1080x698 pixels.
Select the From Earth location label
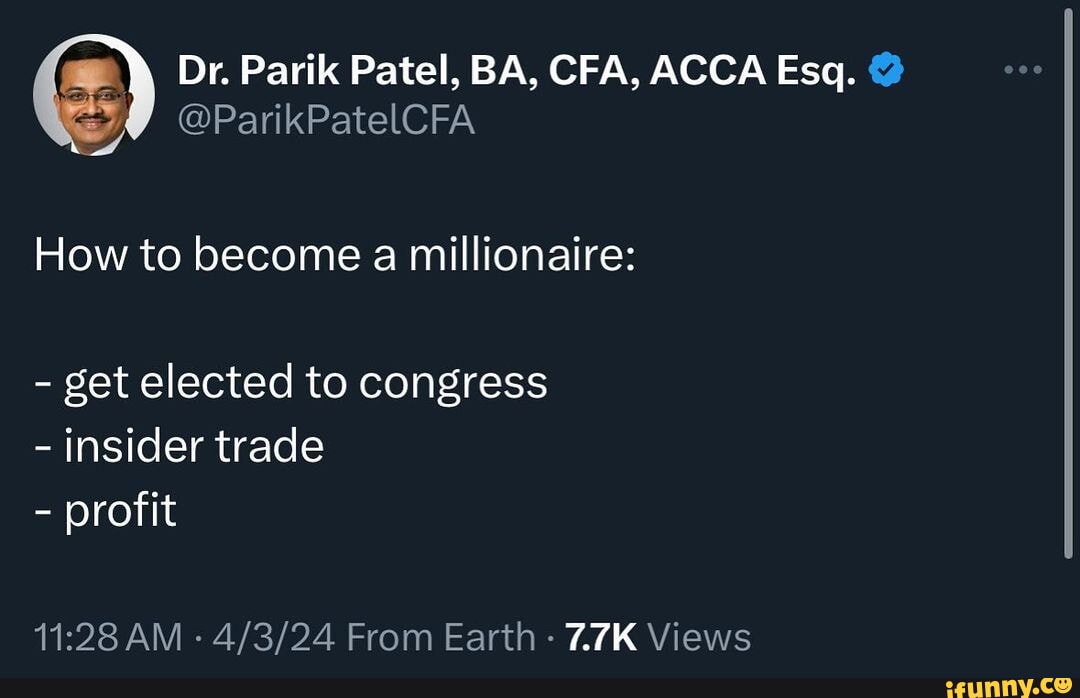[x=443, y=636]
